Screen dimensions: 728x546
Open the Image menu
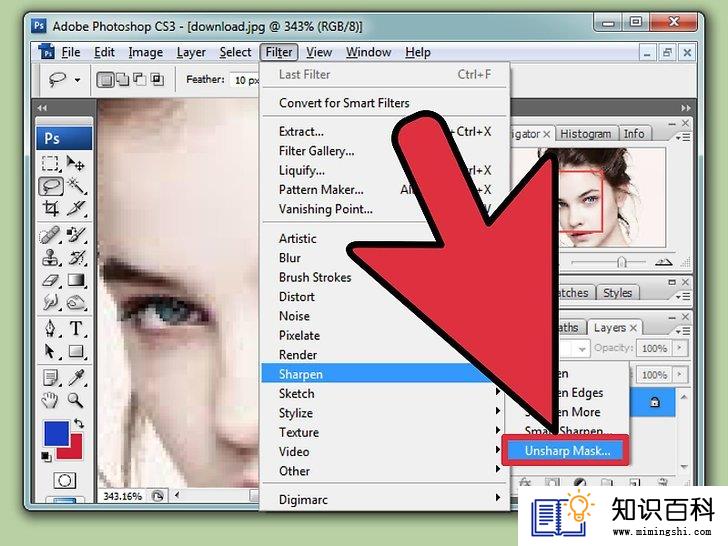click(145, 52)
